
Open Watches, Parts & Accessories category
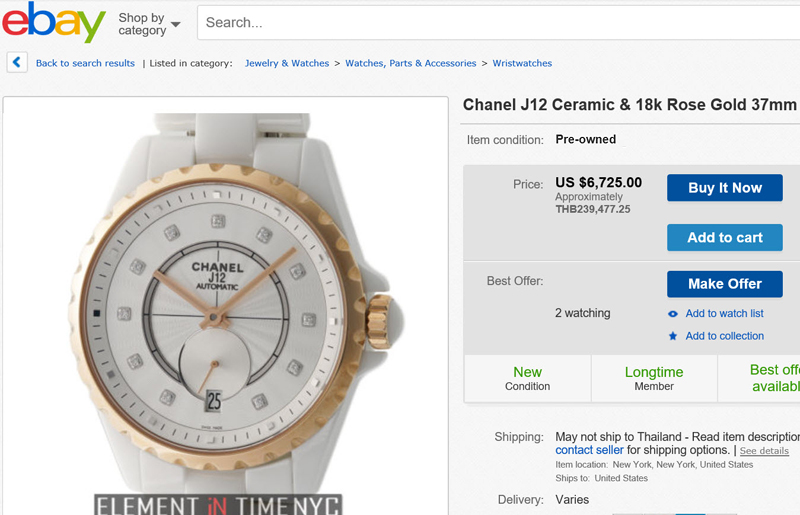coord(410,63)
